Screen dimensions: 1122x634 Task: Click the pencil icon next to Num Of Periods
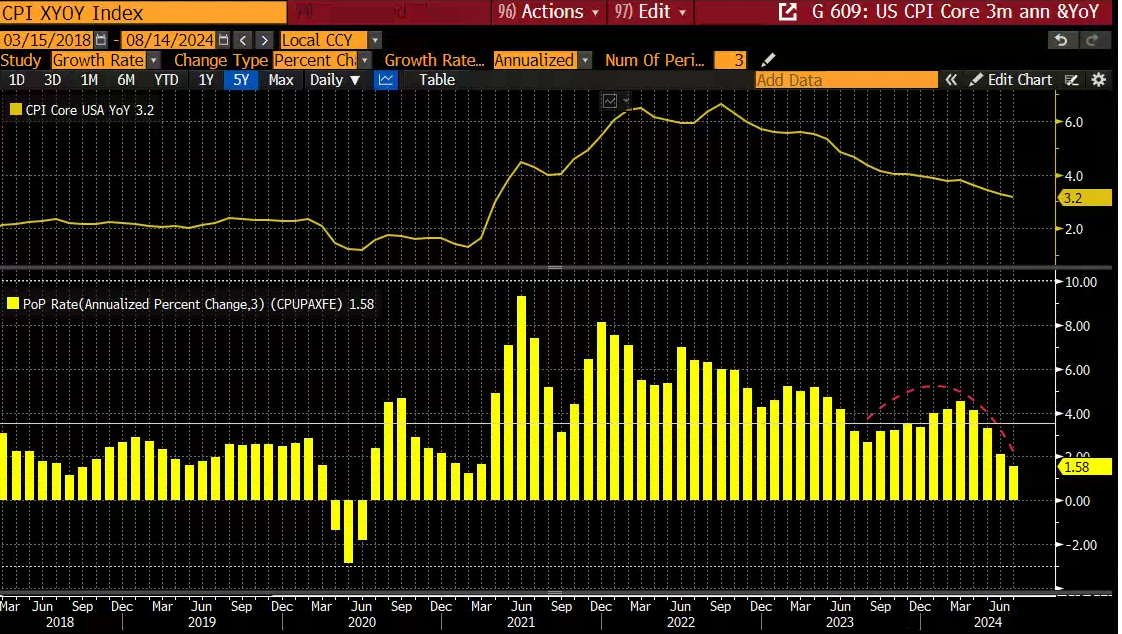(768, 60)
